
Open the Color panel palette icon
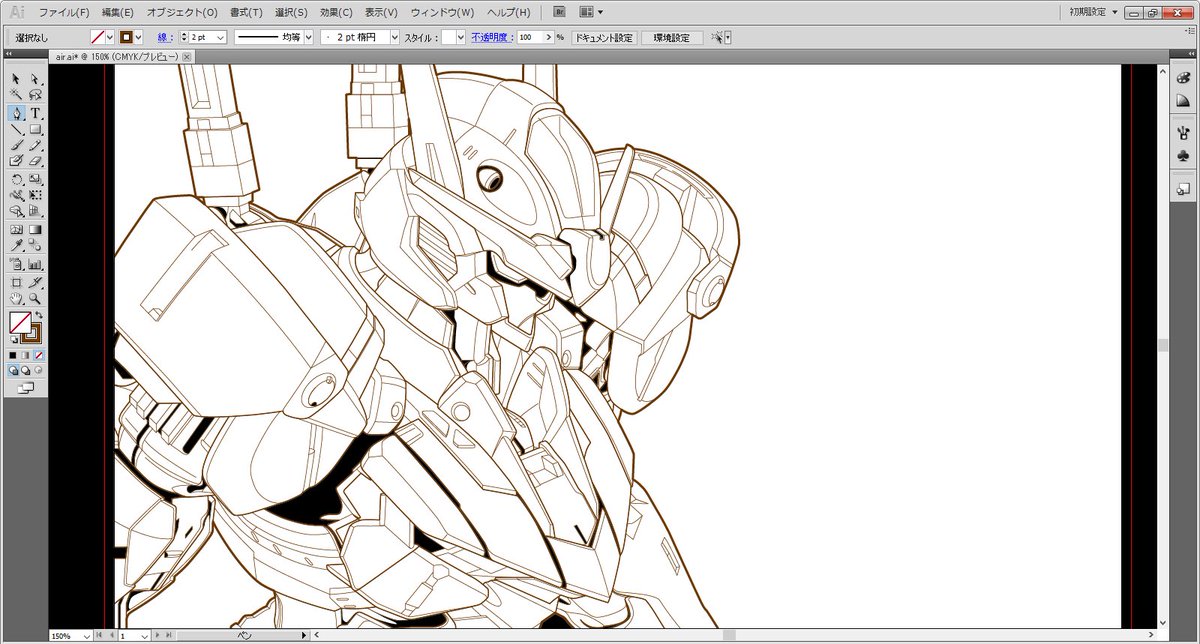tap(1183, 79)
